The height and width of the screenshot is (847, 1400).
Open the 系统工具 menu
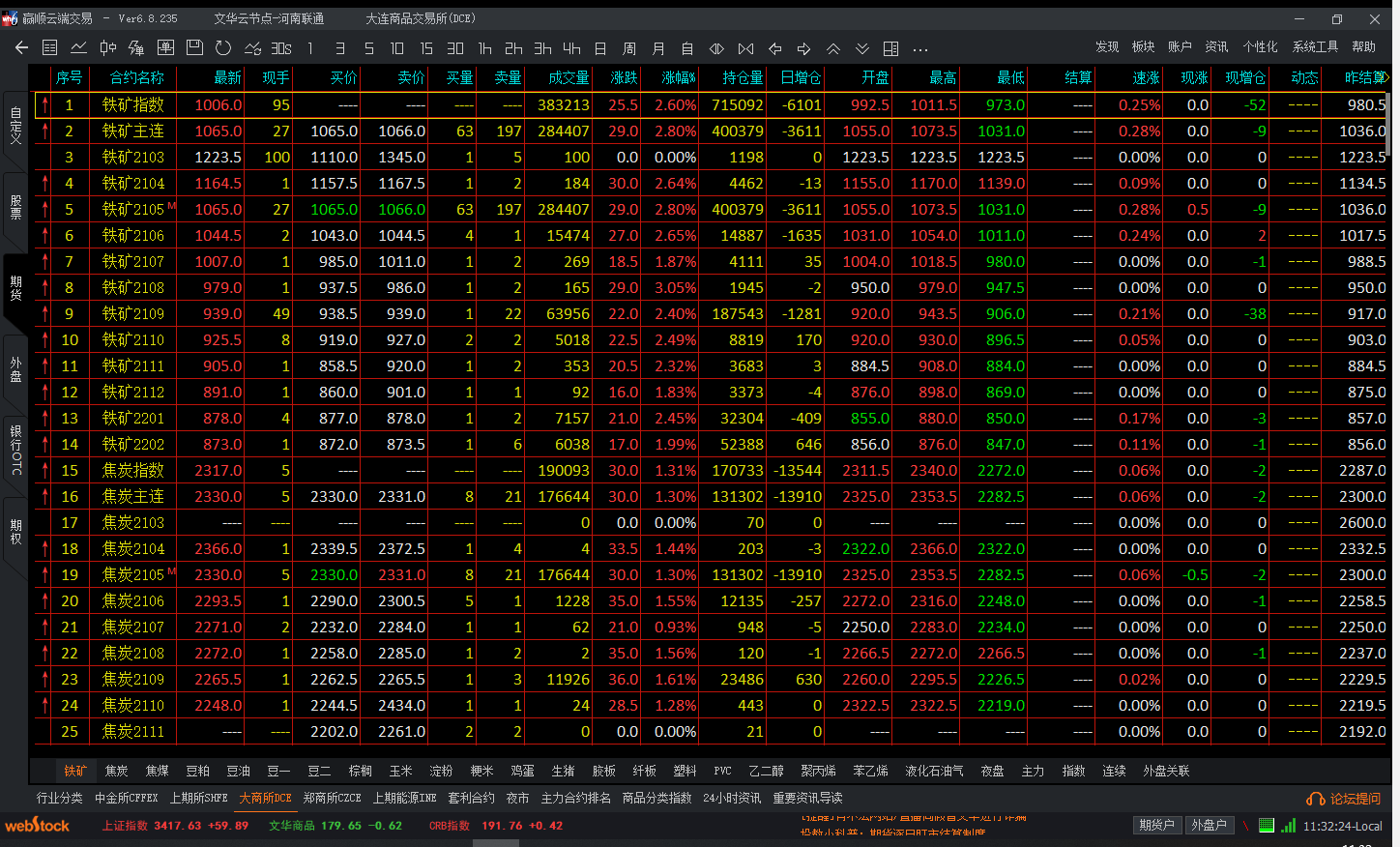pos(1315,46)
